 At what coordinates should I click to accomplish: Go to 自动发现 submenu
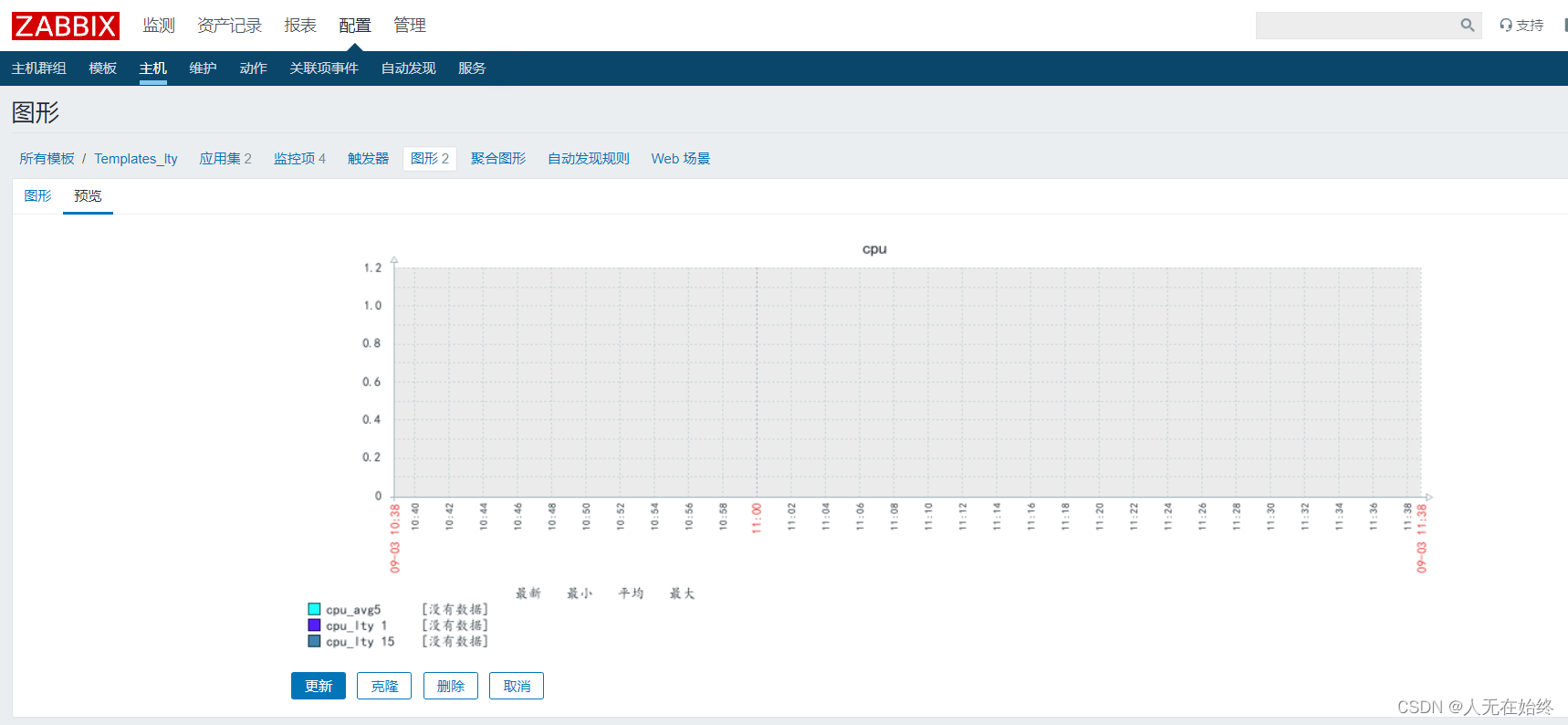point(408,68)
